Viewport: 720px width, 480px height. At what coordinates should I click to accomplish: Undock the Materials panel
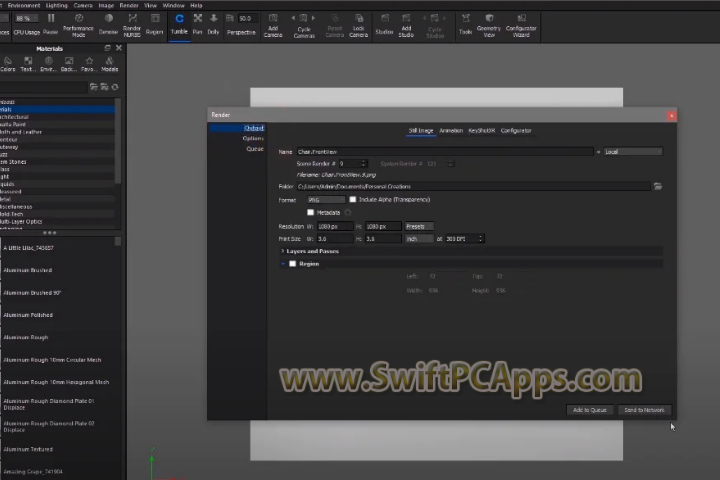coord(107,48)
